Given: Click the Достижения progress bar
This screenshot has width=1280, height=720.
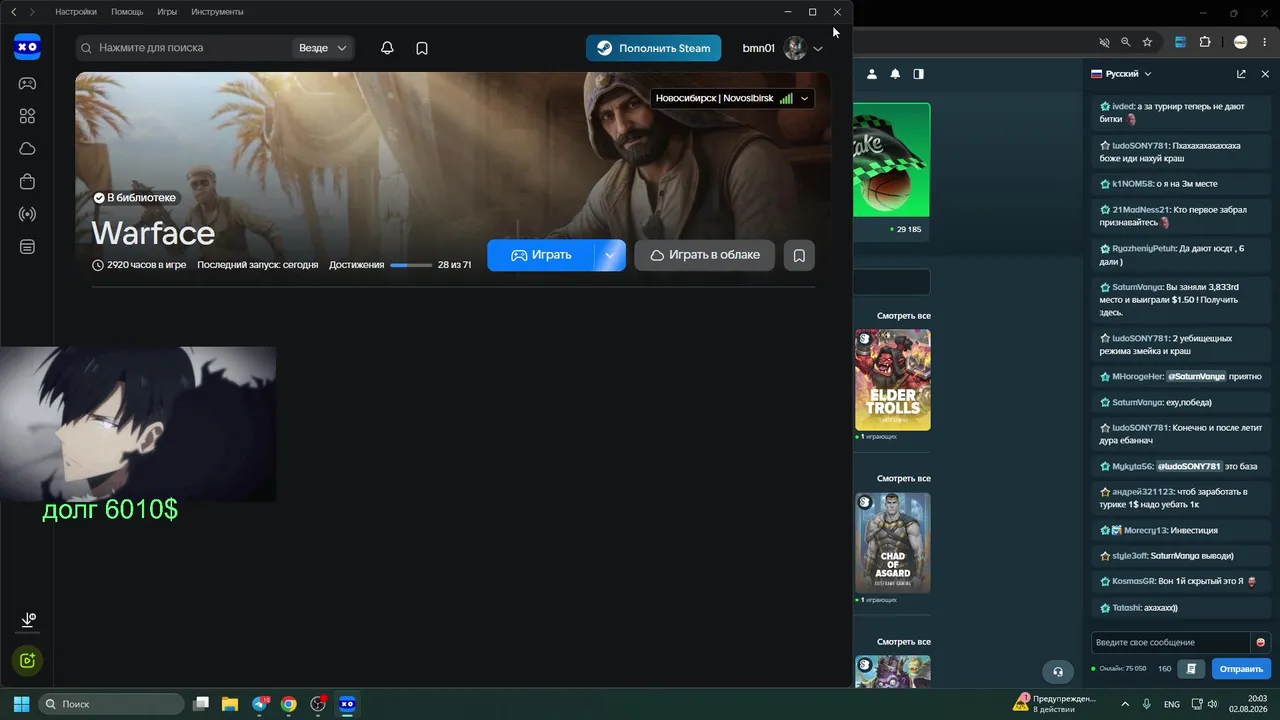Looking at the screenshot, I should [x=411, y=265].
